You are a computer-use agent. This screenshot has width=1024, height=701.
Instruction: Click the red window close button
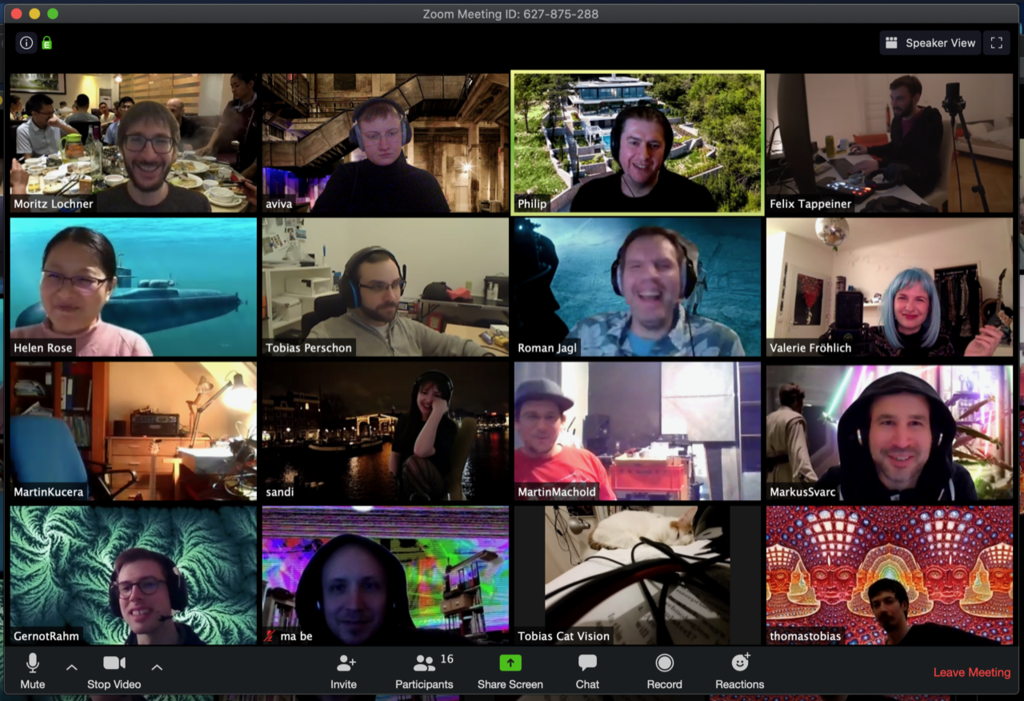click(16, 14)
